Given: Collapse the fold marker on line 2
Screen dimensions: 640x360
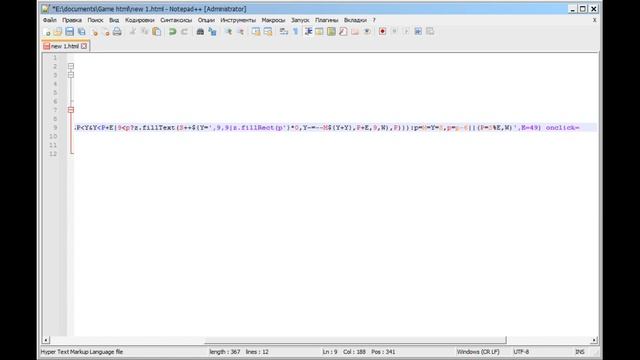Looking at the screenshot, I should 71,66.
